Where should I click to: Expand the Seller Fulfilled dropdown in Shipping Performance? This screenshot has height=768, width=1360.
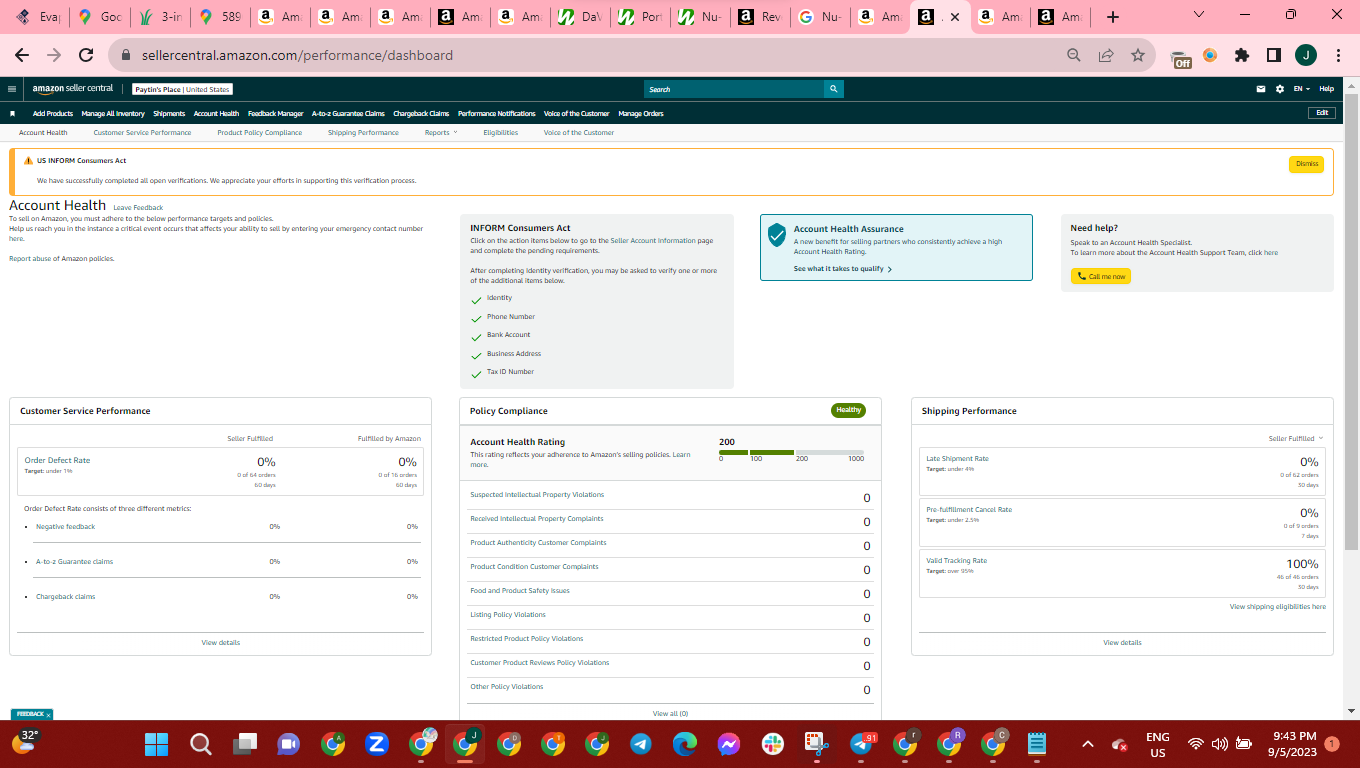pos(1295,438)
